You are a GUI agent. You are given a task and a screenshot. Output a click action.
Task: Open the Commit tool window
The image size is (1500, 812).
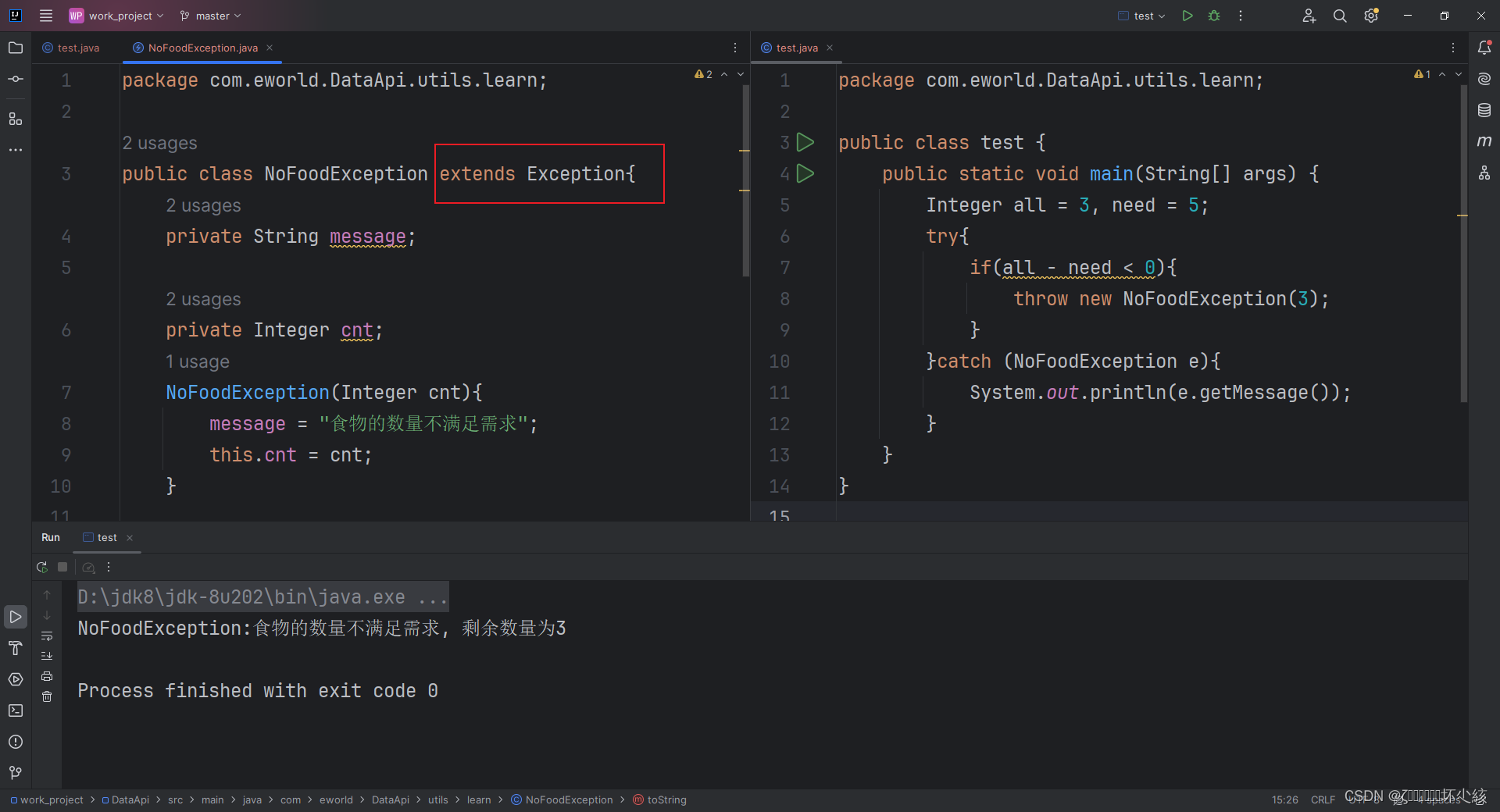tap(16, 79)
